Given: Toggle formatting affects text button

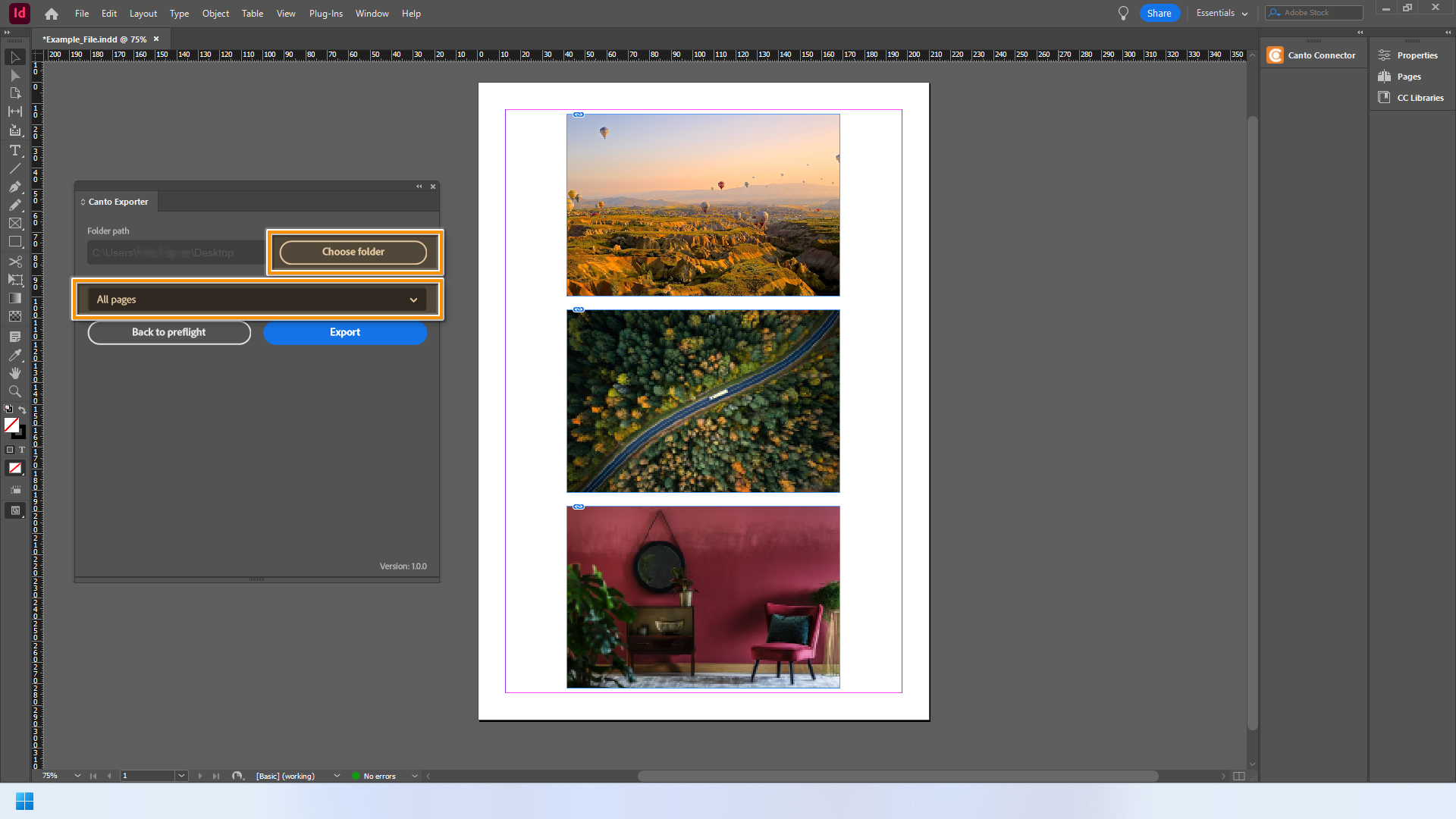Looking at the screenshot, I should 22,450.
